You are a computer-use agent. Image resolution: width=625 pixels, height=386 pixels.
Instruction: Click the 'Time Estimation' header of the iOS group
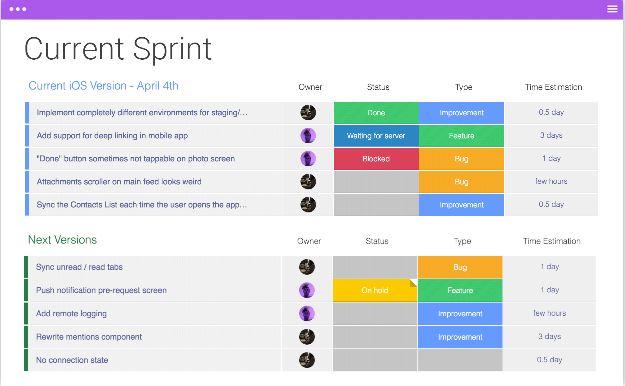tap(554, 87)
